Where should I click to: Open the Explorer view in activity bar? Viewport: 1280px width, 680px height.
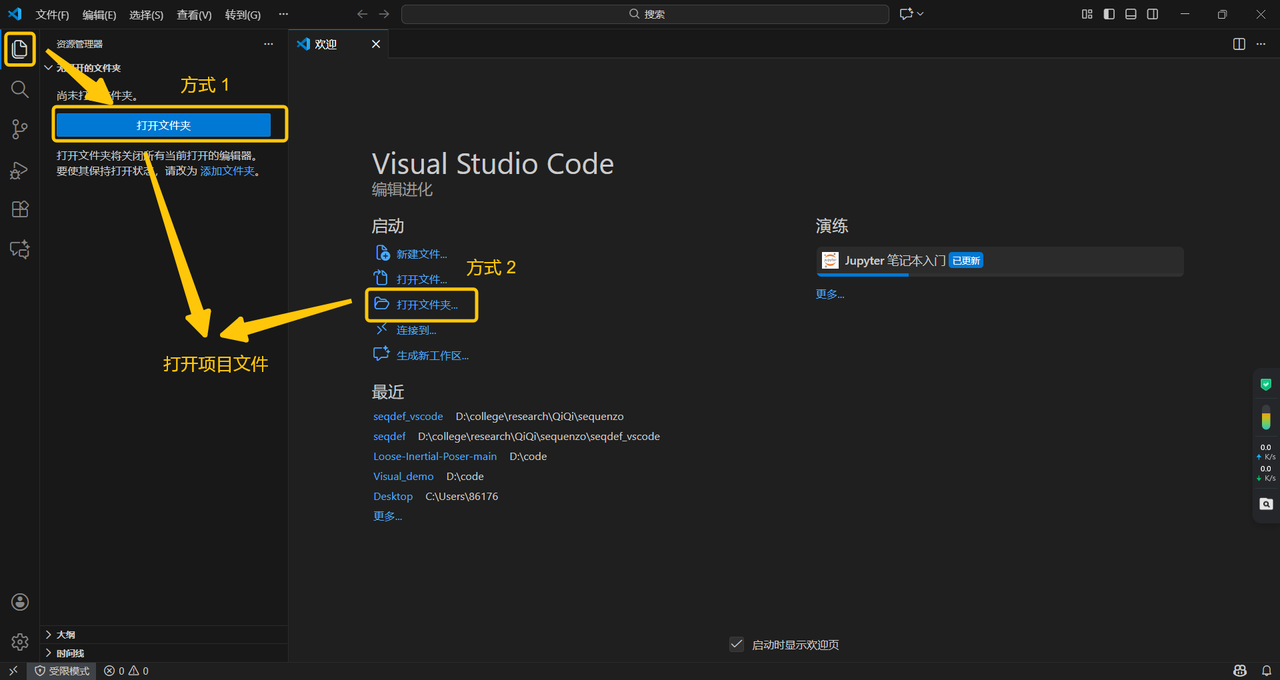pyautogui.click(x=19, y=49)
